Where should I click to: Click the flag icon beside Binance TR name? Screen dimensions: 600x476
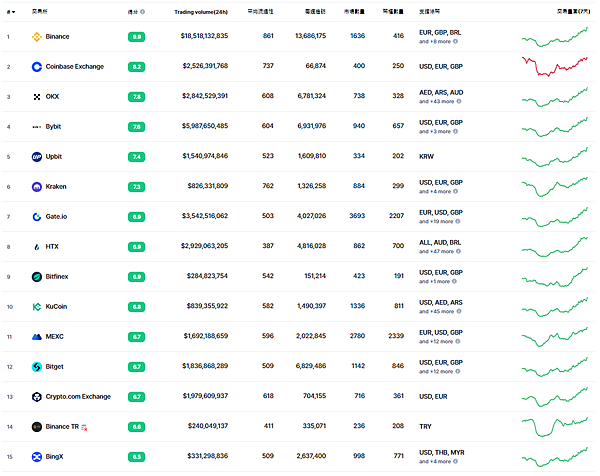84,427
